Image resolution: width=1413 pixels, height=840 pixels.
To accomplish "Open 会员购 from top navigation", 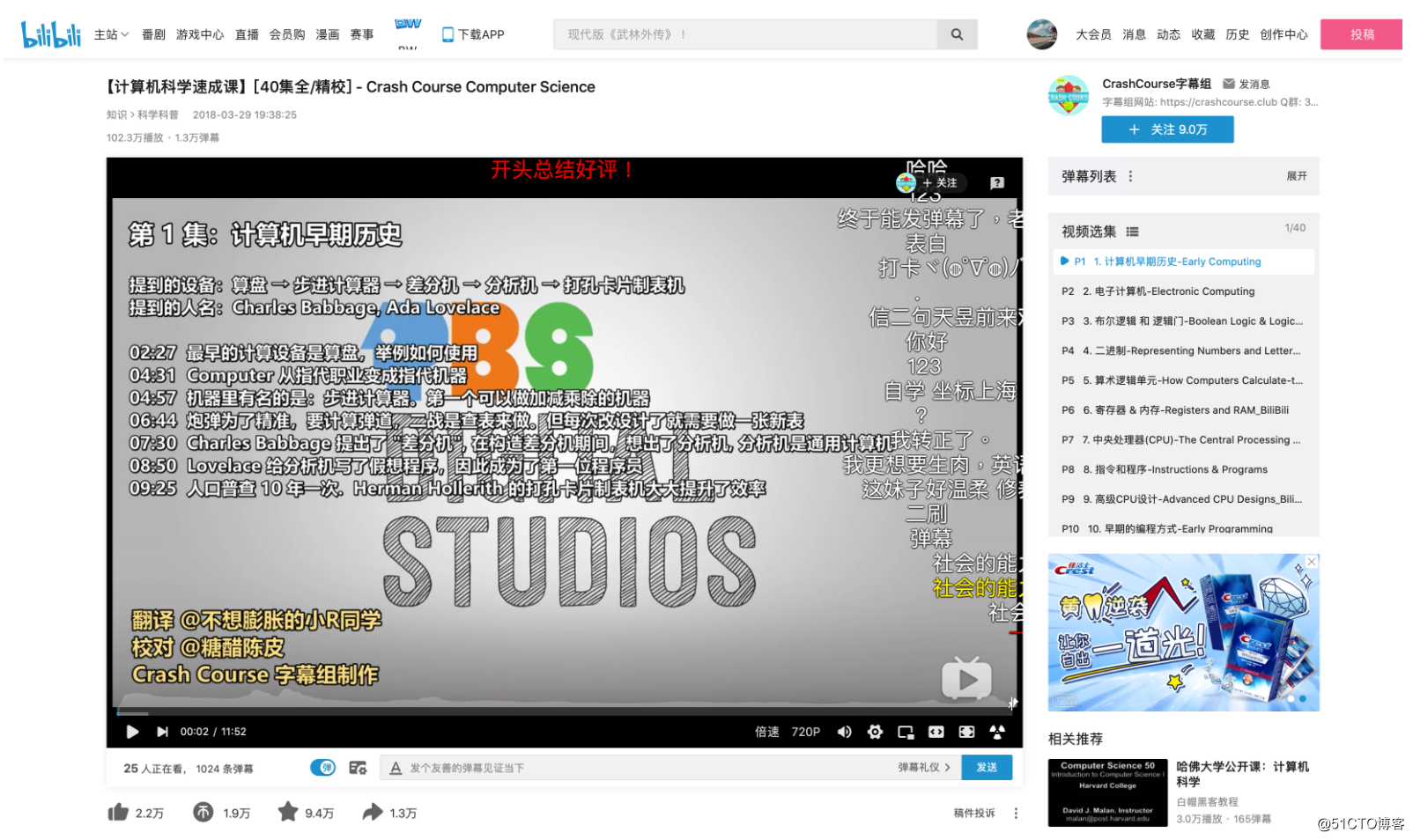I will [x=287, y=34].
